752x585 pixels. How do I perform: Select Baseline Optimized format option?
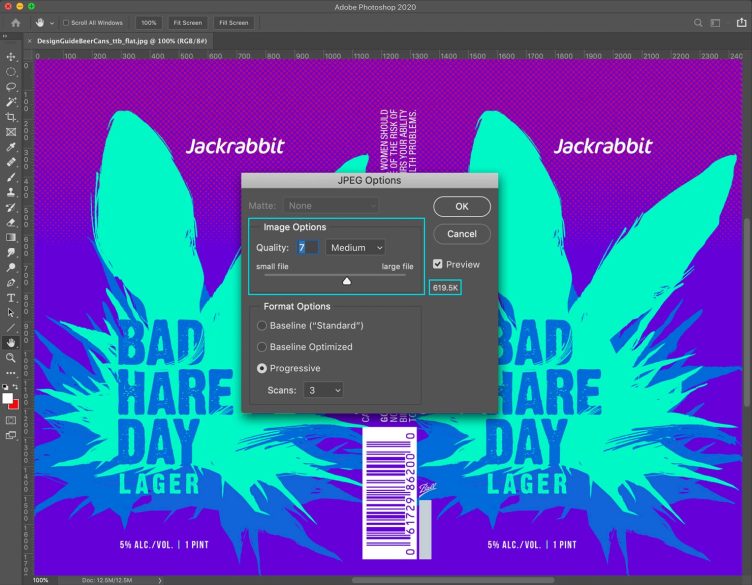pyautogui.click(x=262, y=347)
